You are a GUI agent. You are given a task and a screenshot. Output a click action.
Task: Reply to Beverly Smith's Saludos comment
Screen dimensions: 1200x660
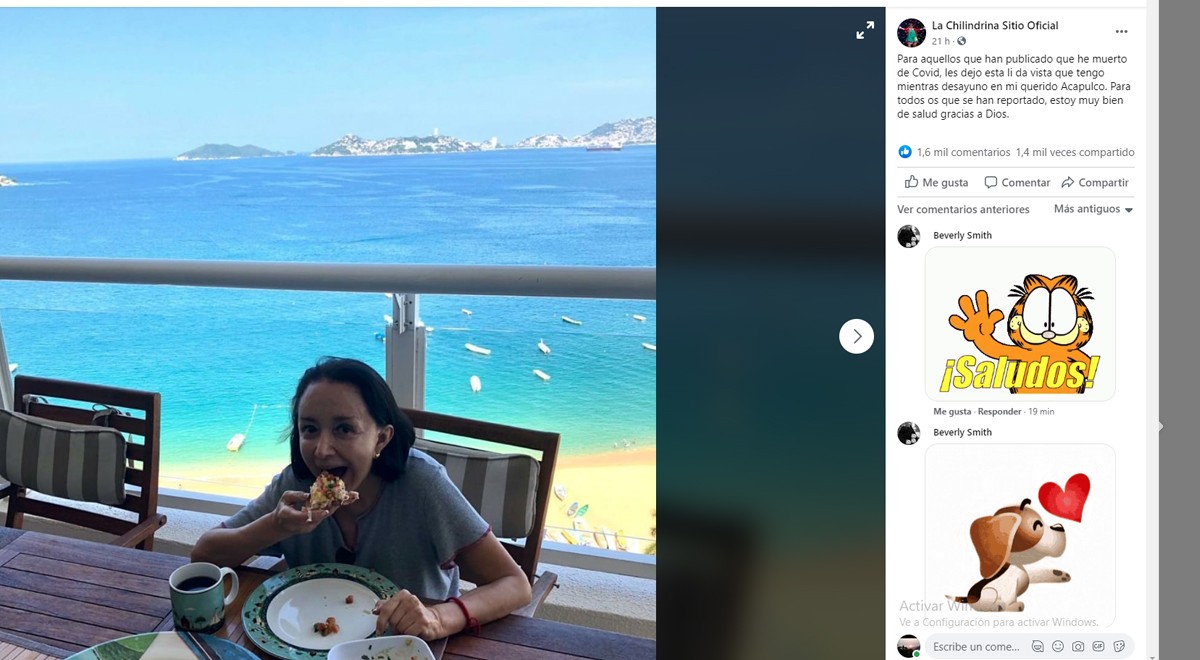click(x=999, y=412)
